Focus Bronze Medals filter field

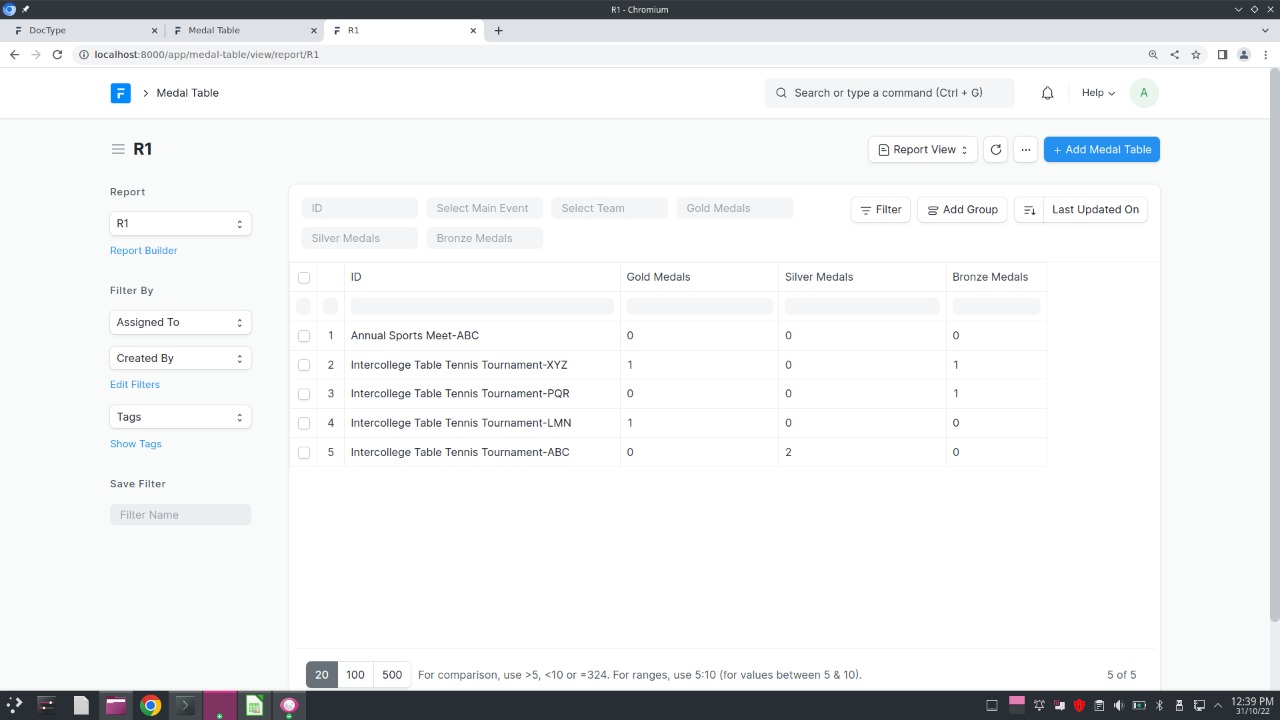click(x=484, y=238)
